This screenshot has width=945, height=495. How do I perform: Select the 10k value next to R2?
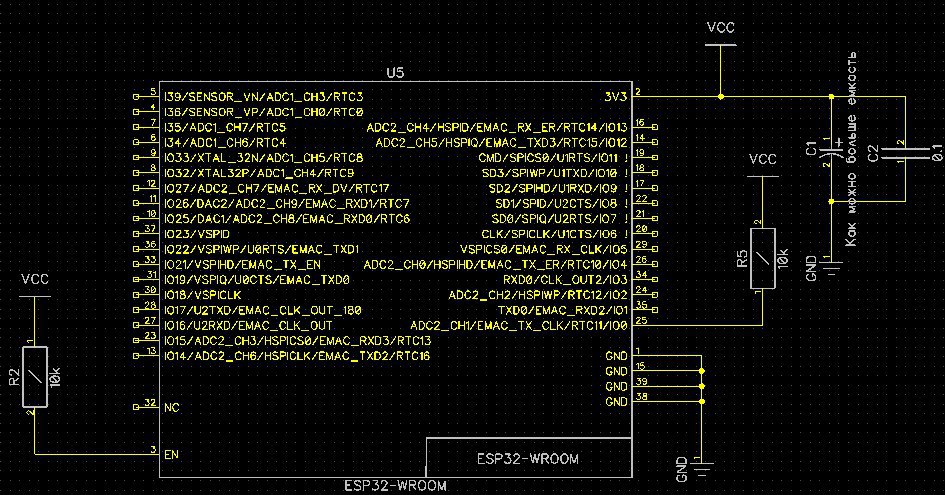pos(55,377)
